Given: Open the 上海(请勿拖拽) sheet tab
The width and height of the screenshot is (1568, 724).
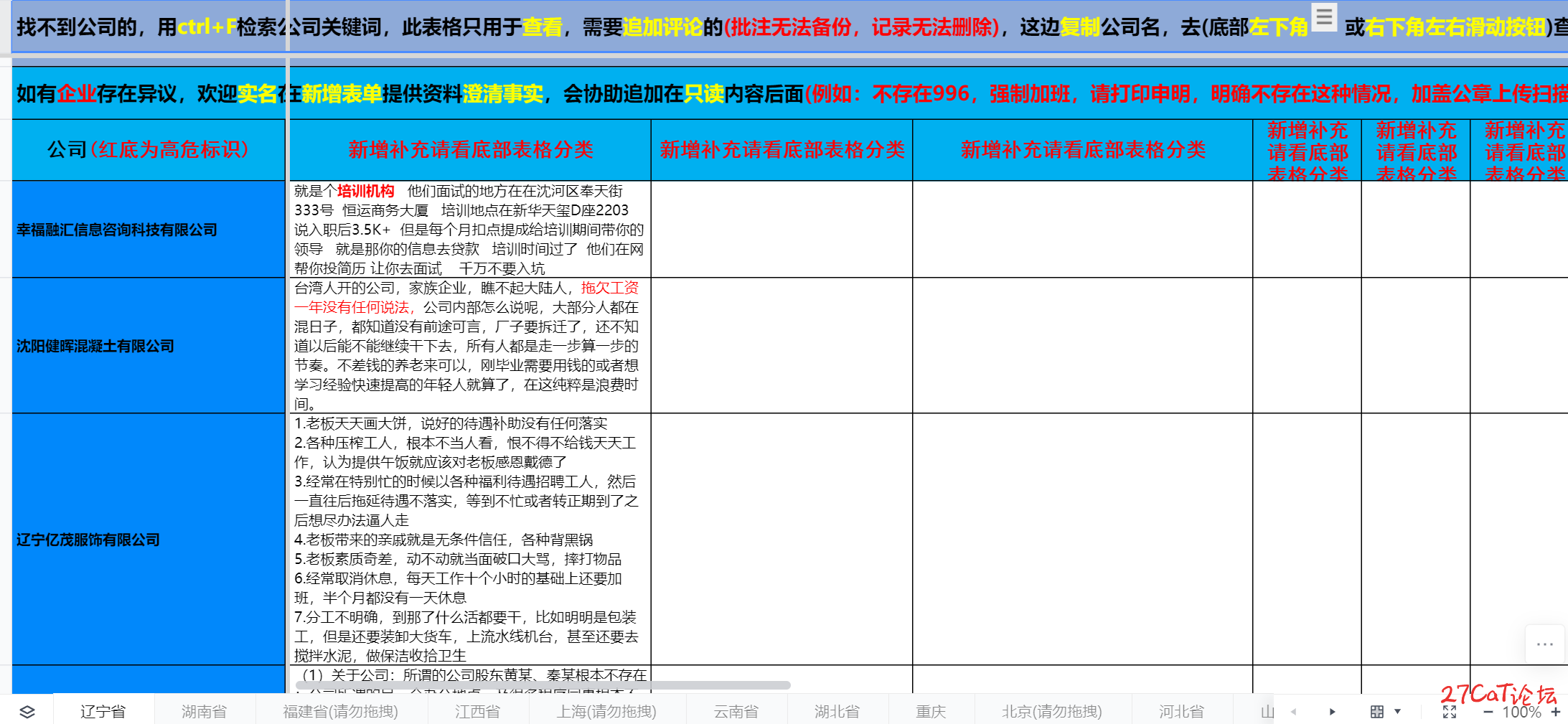Looking at the screenshot, I should coord(607,711).
